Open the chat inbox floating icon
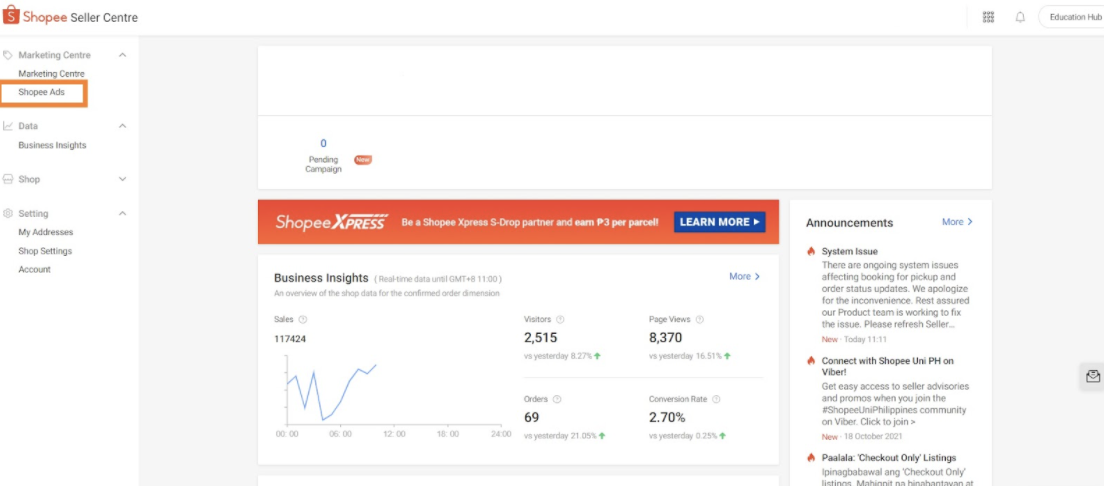 click(x=1092, y=377)
